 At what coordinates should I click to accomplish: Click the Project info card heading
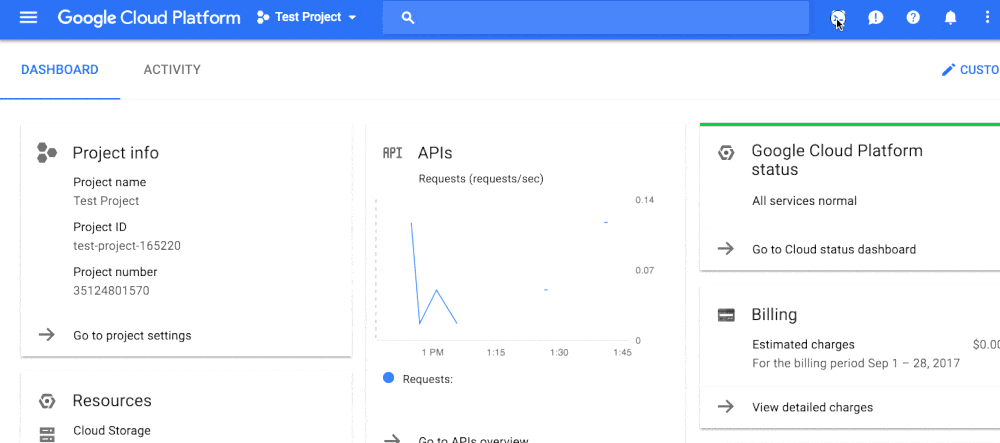pyautogui.click(x=115, y=153)
